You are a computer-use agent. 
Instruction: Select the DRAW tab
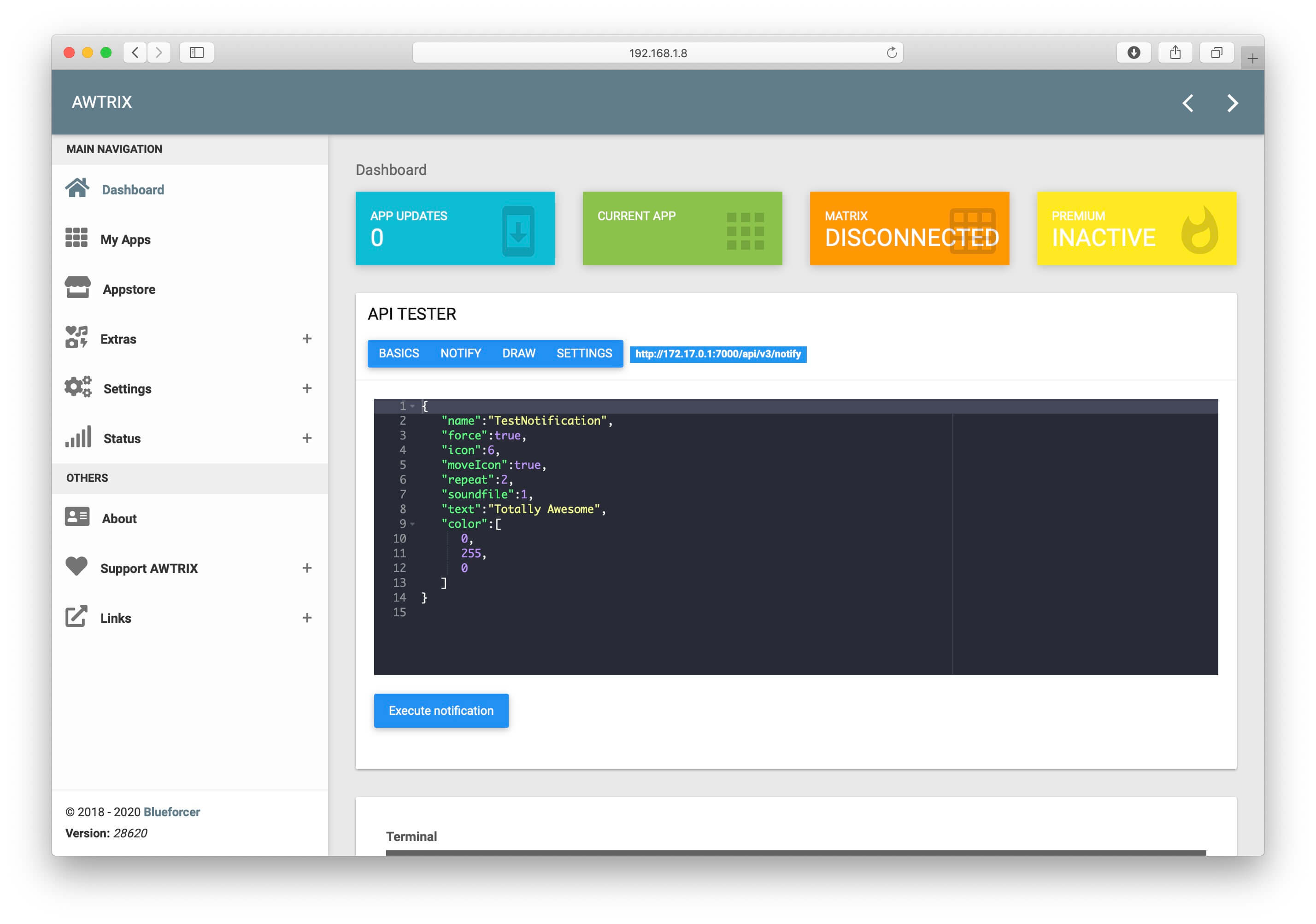tap(518, 353)
